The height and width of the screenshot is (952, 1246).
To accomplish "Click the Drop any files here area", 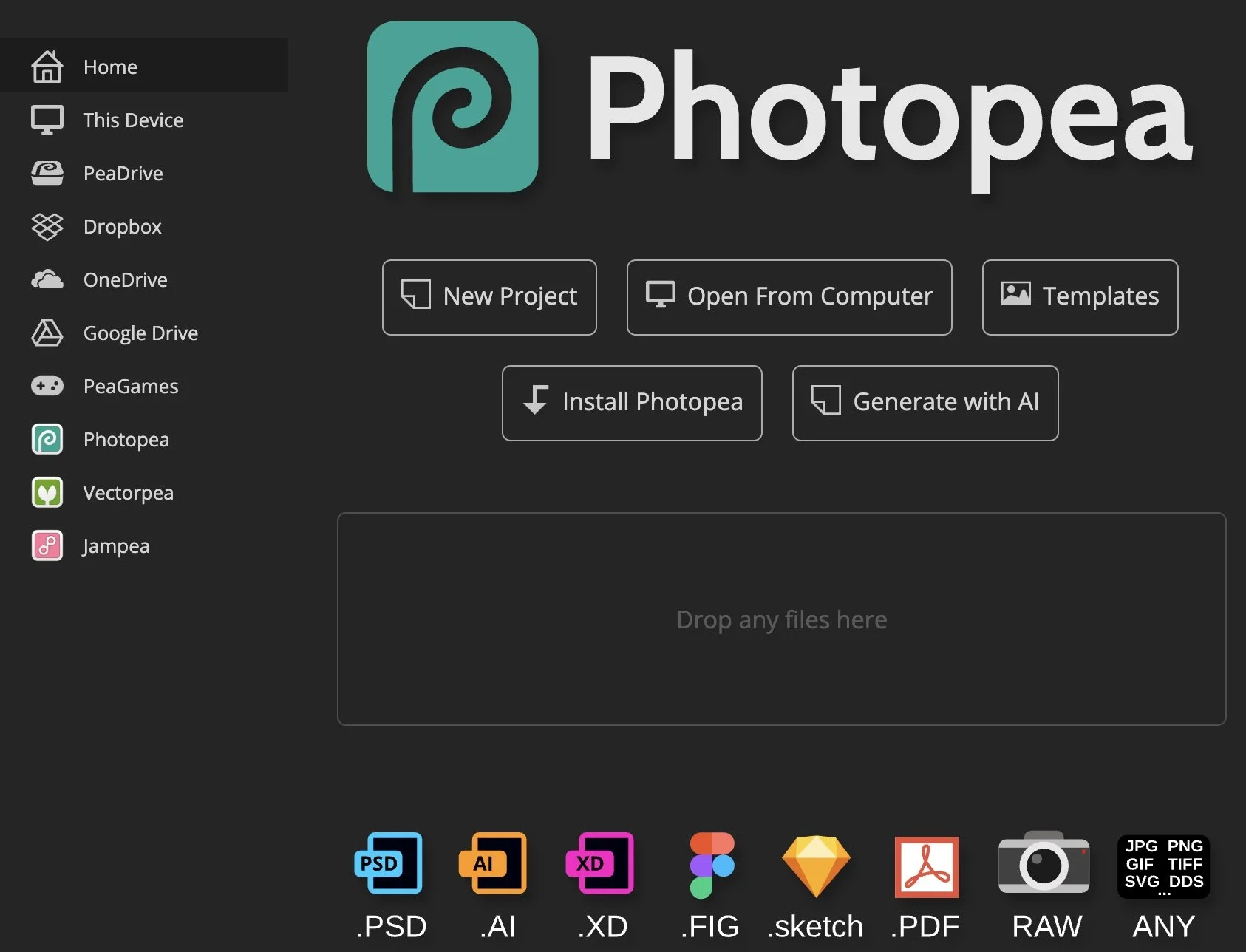I will click(x=782, y=619).
